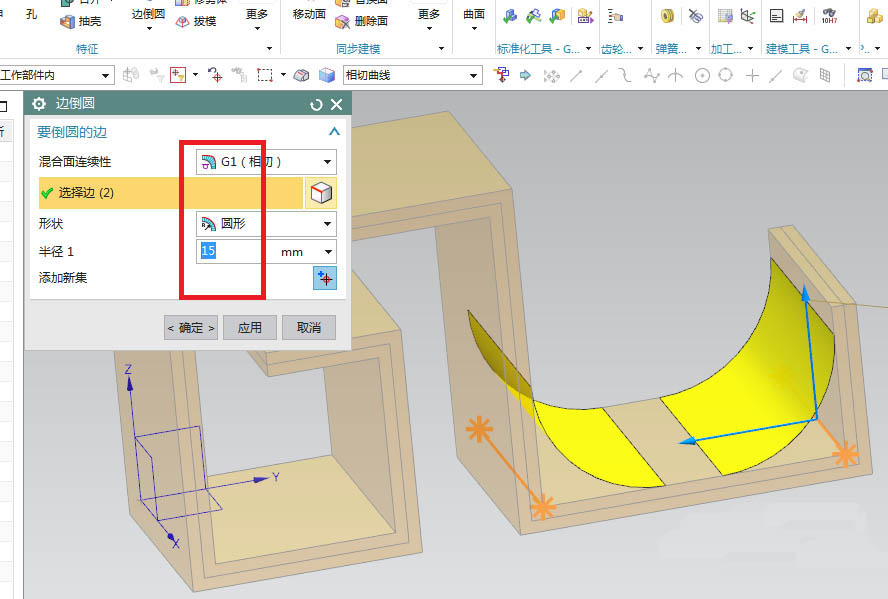Click the blue solid cube selection icon

327,75
